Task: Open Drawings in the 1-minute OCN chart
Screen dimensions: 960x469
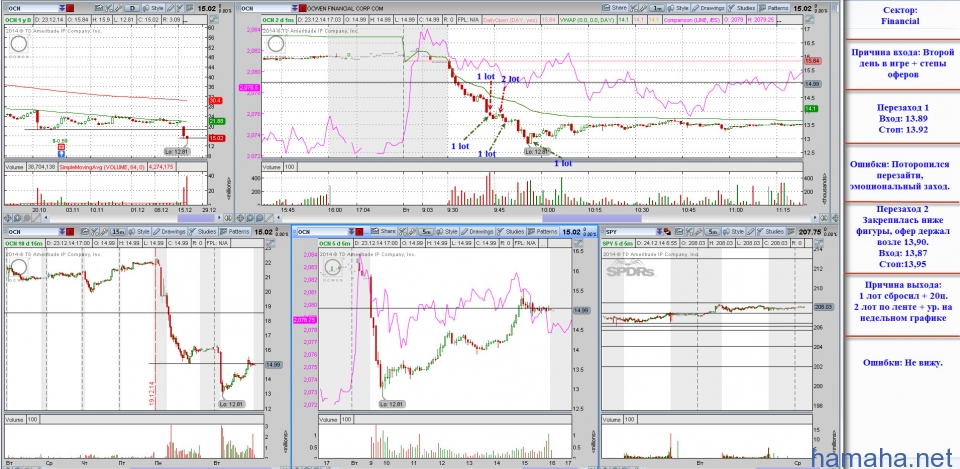Action: coord(708,8)
